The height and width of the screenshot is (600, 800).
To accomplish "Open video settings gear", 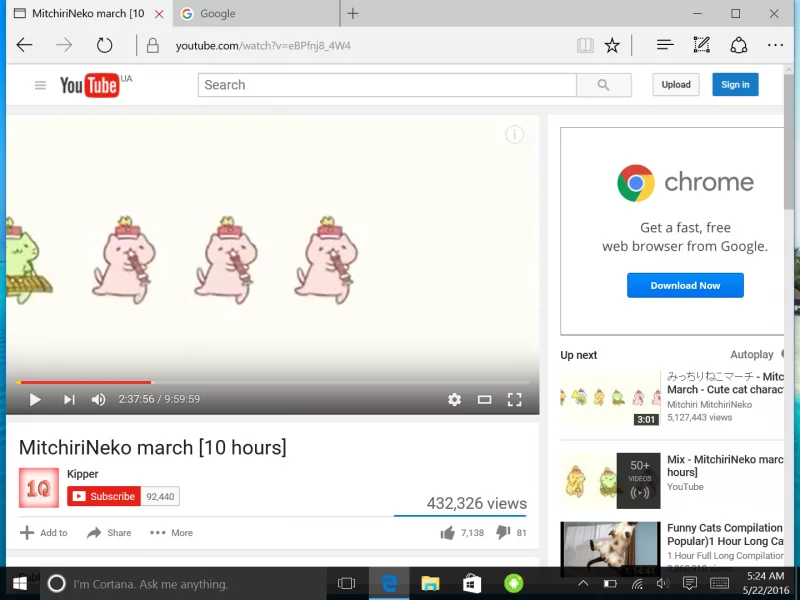I will [454, 399].
